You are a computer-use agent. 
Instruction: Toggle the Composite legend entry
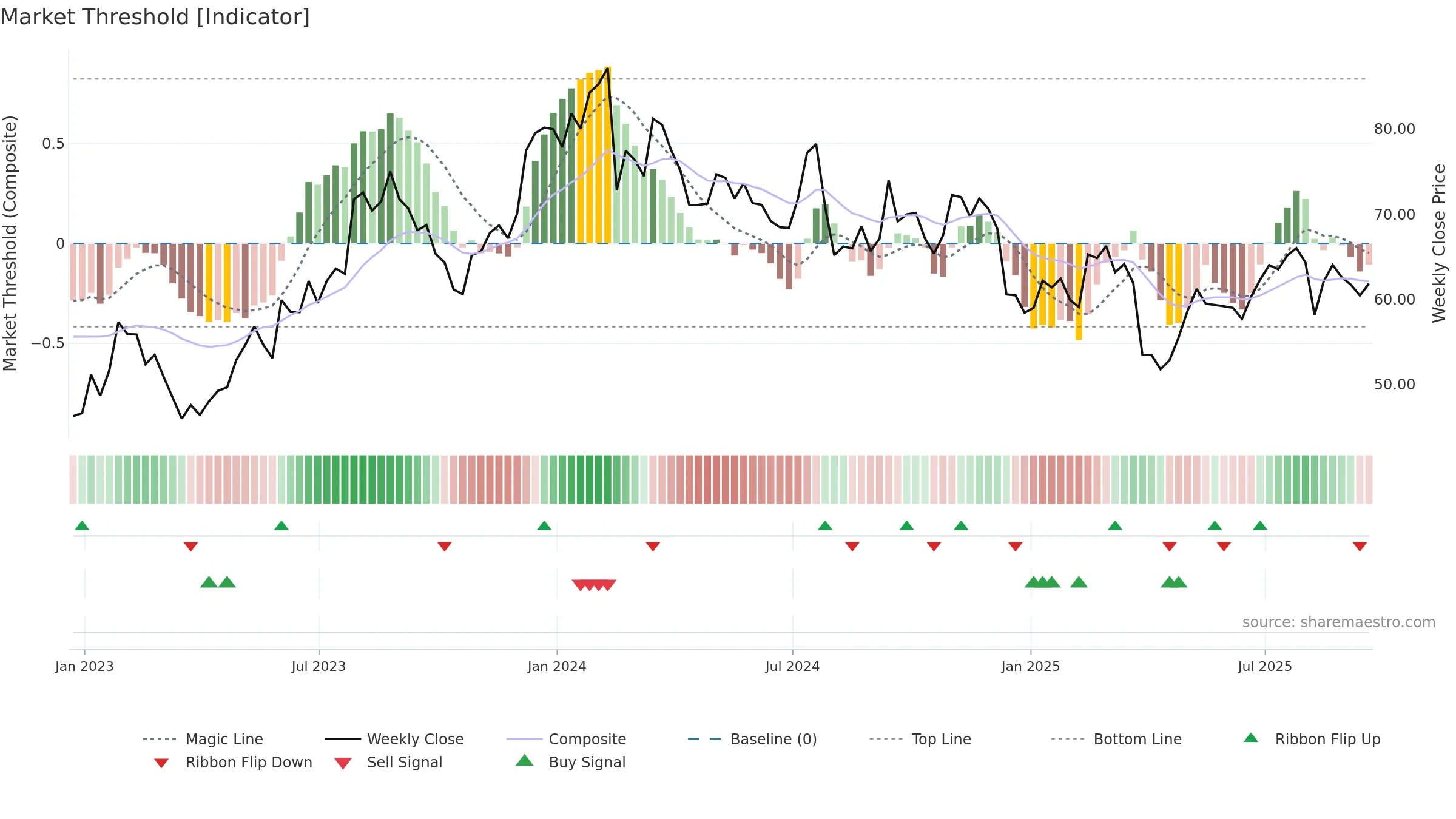point(566,739)
